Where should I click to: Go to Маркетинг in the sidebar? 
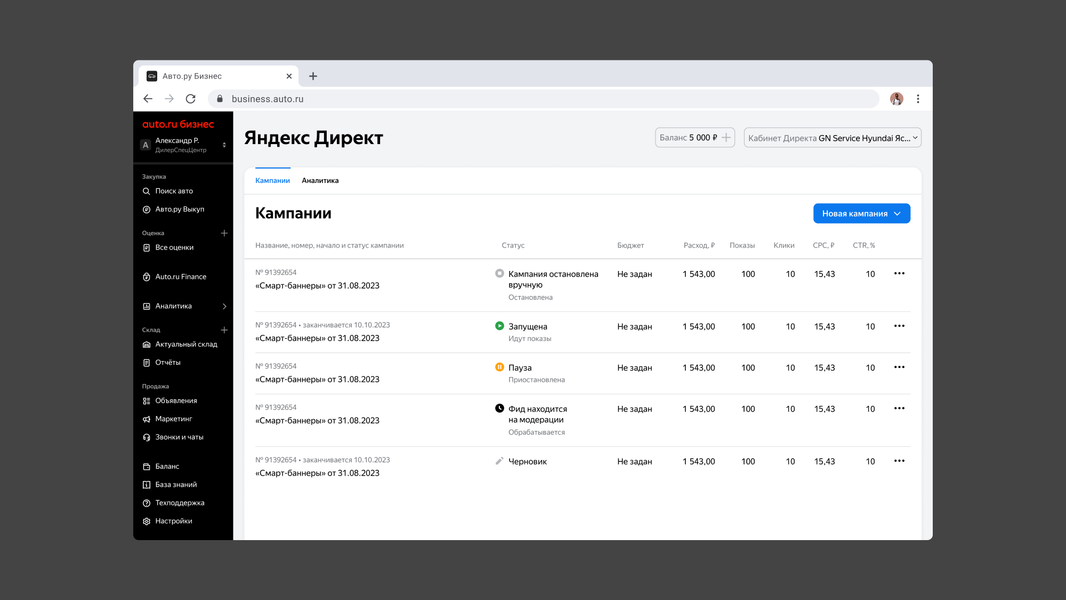pyautogui.click(x=173, y=419)
